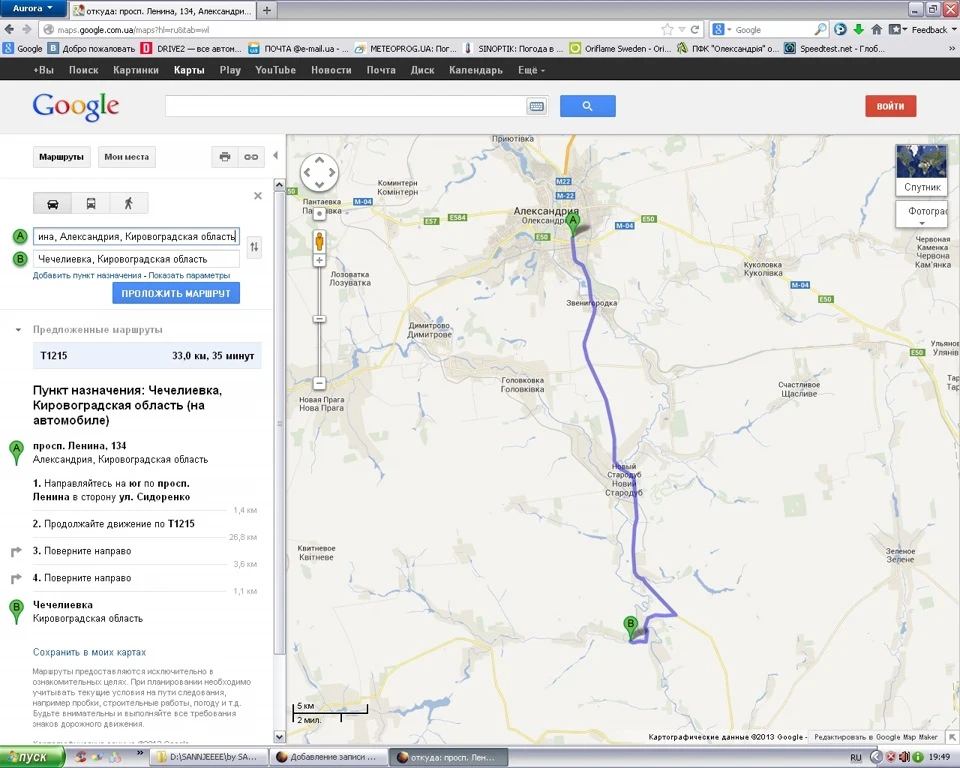Viewport: 960px width, 768px height.
Task: Select walking mode pedestrian icon
Action: [129, 203]
